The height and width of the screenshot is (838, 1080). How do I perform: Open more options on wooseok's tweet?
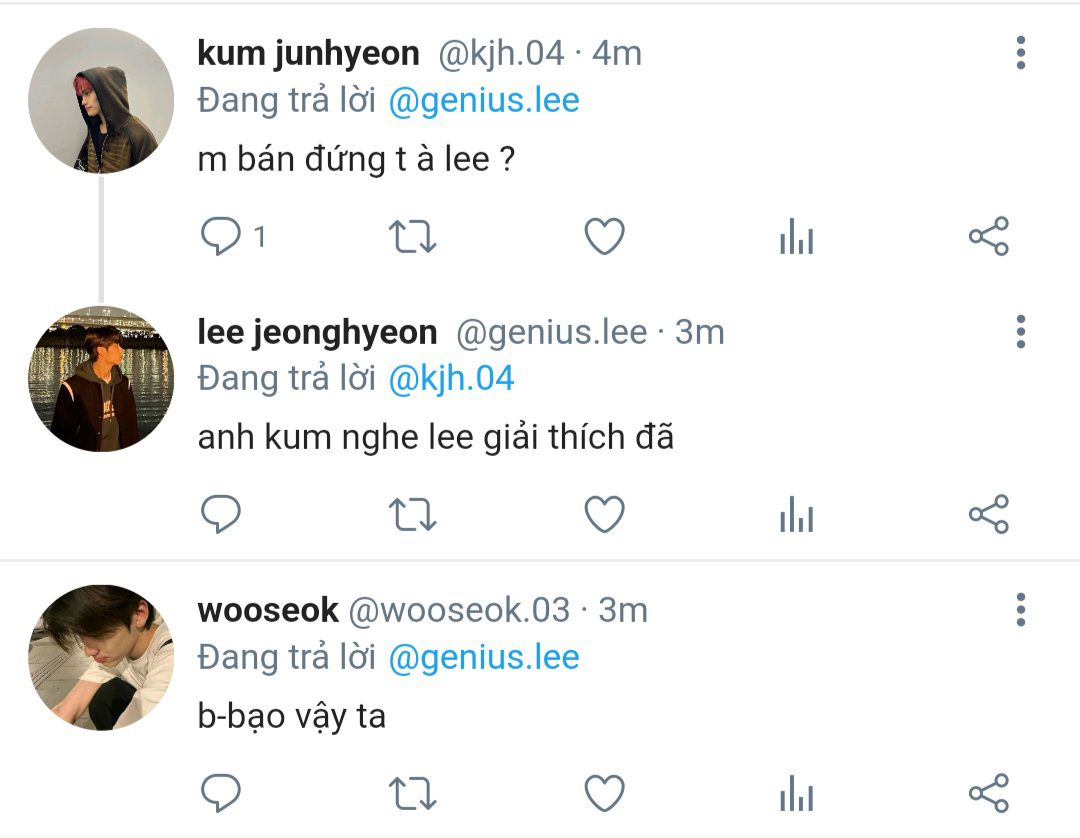[1021, 610]
